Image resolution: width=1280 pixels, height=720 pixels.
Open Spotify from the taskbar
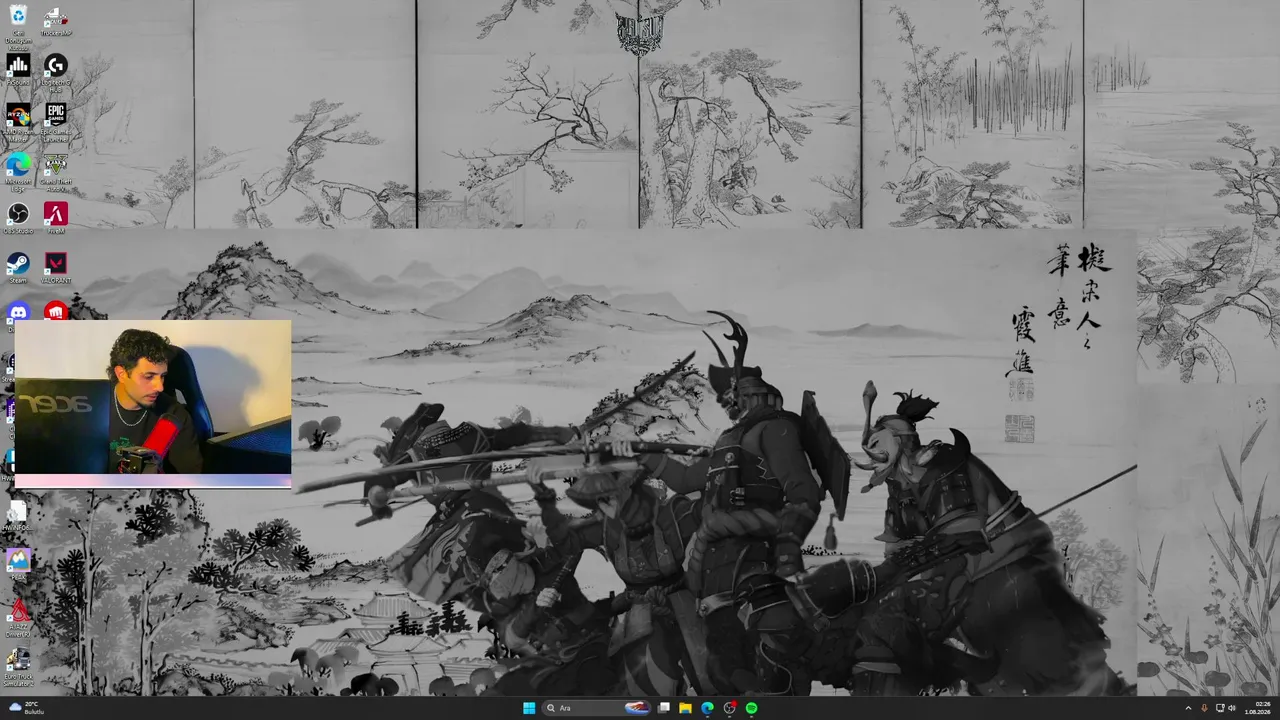tap(751, 708)
